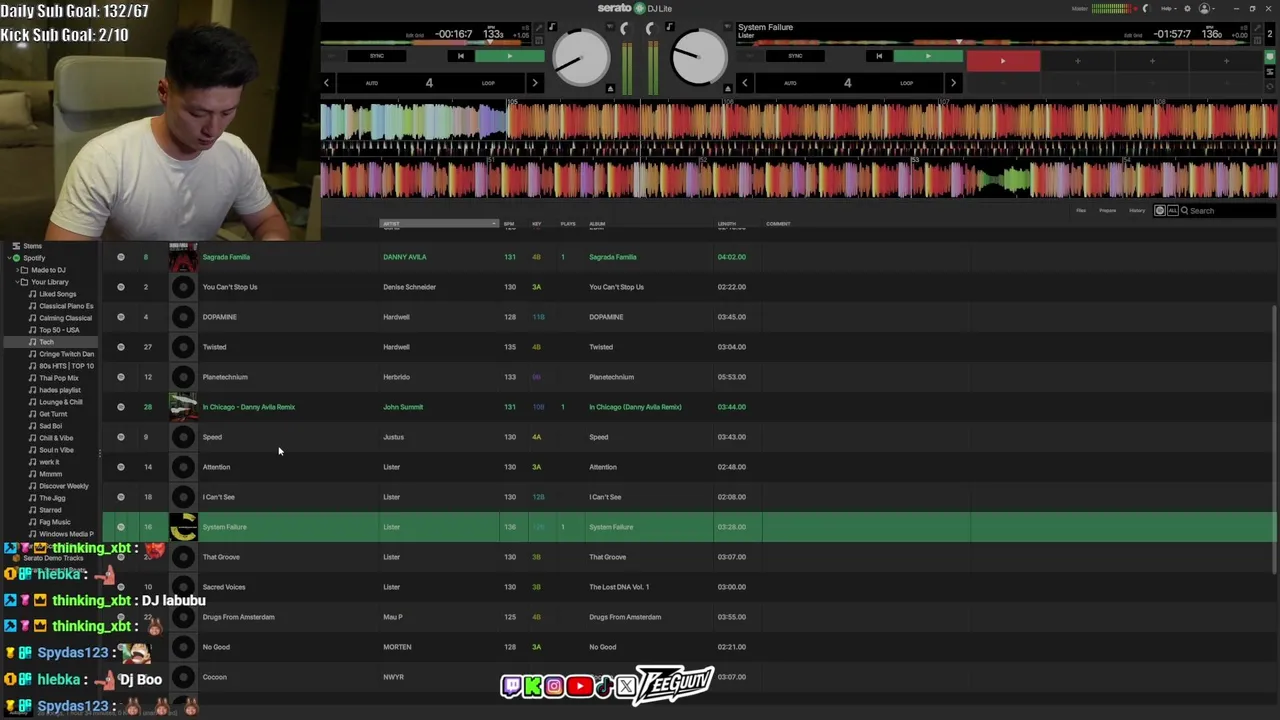The height and width of the screenshot is (720, 1280).
Task: Click Spotify icon on System Failure row
Action: 121,527
